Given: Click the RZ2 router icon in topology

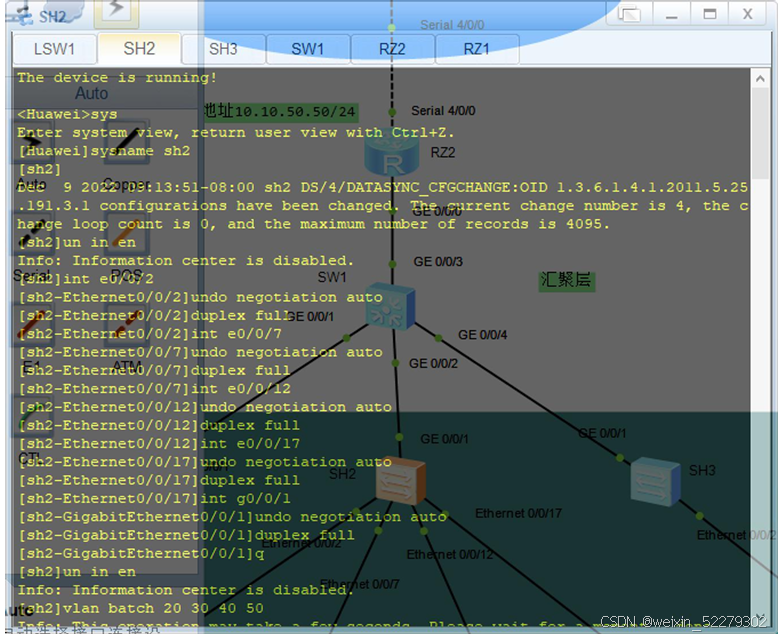Looking at the screenshot, I should (x=391, y=151).
